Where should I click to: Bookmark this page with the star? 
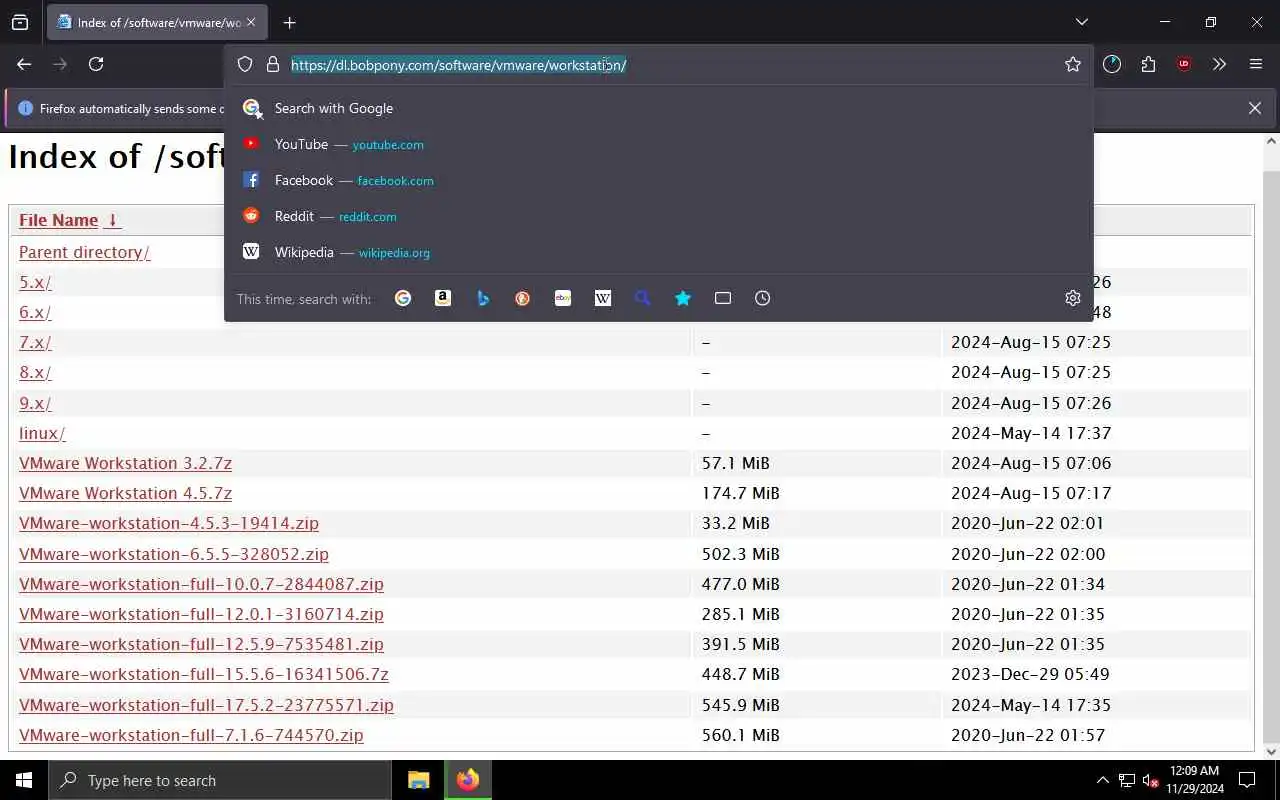point(1073,65)
